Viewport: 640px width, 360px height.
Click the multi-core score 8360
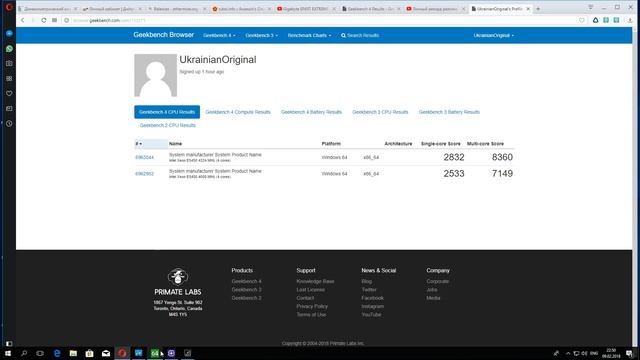pos(502,157)
